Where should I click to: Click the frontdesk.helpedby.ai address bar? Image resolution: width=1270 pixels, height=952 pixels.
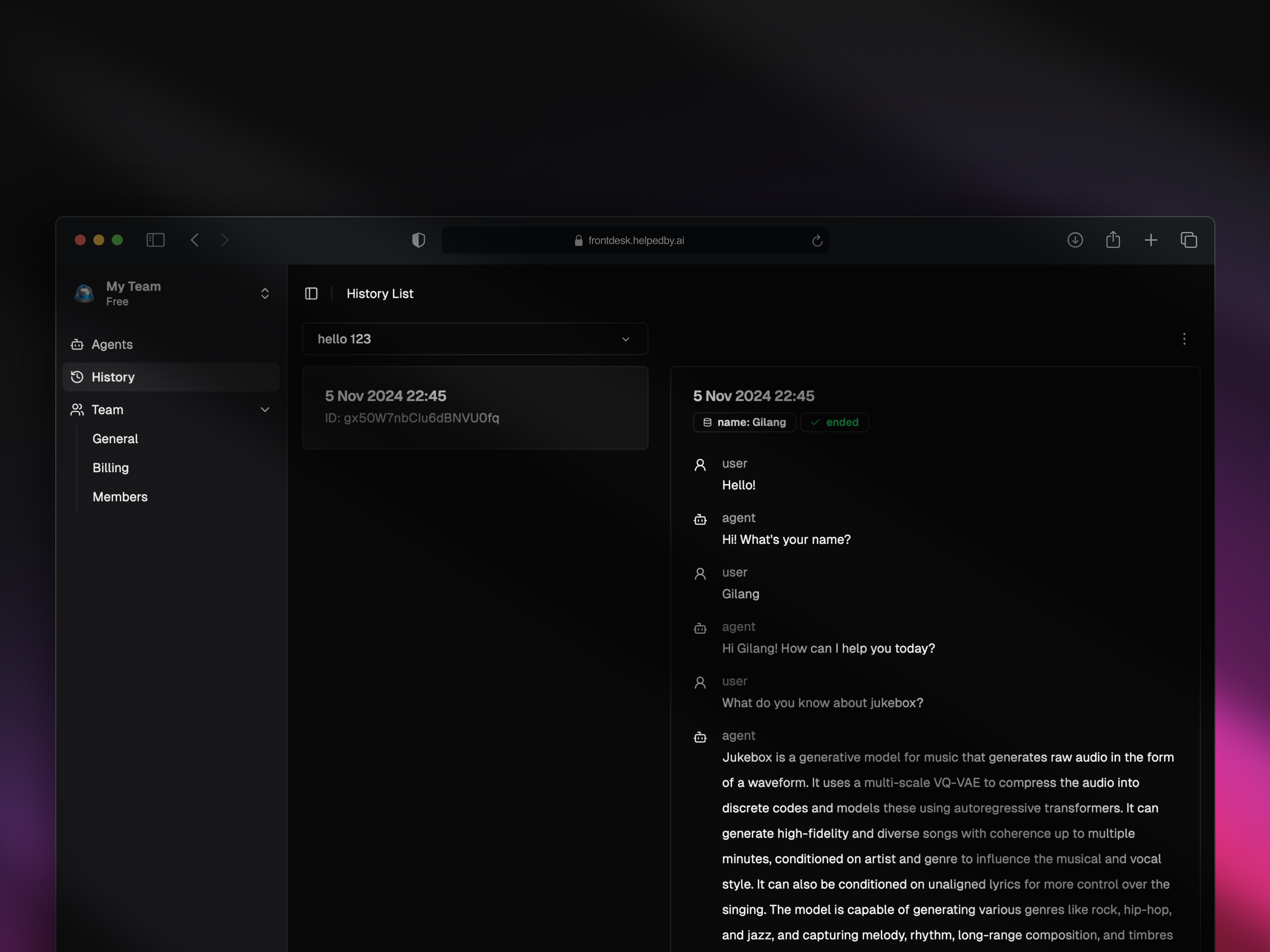635,240
